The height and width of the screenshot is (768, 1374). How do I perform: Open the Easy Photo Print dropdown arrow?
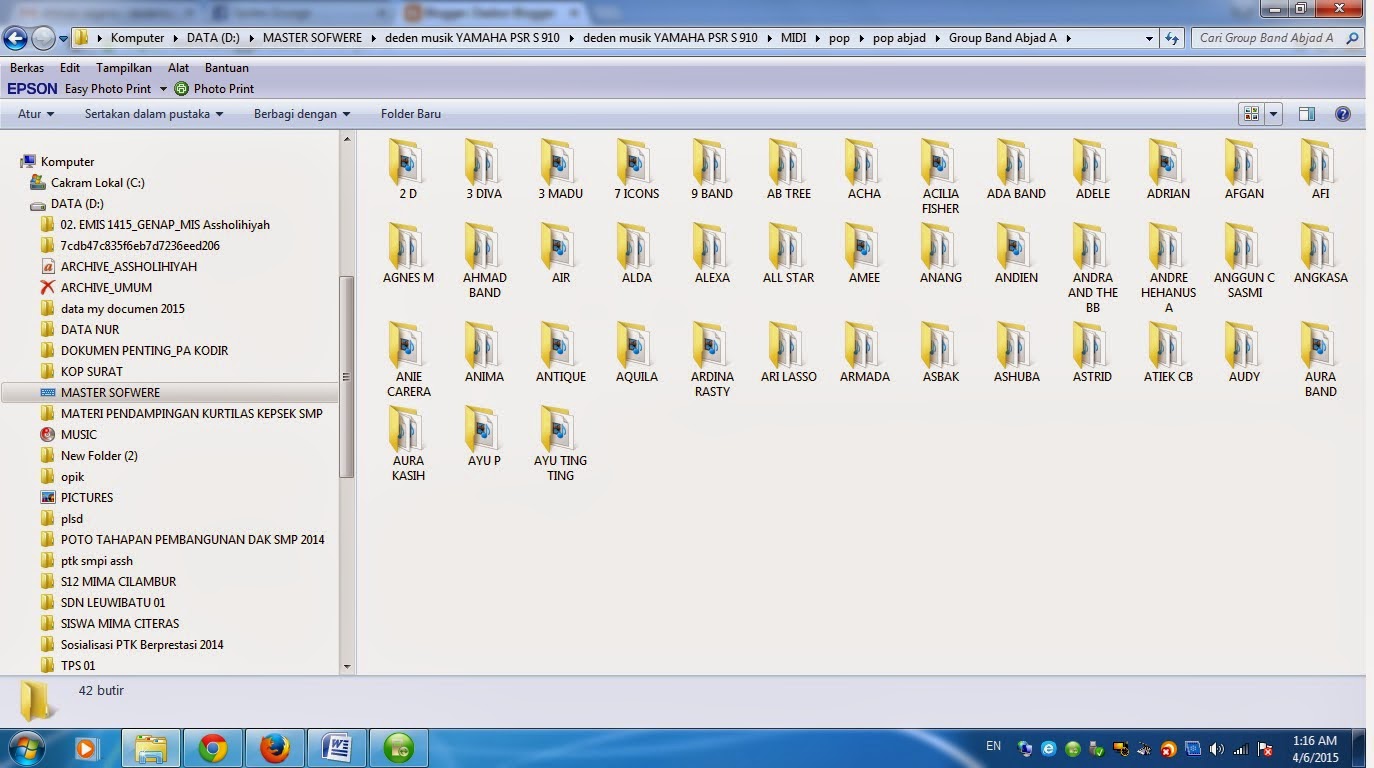pos(163,89)
